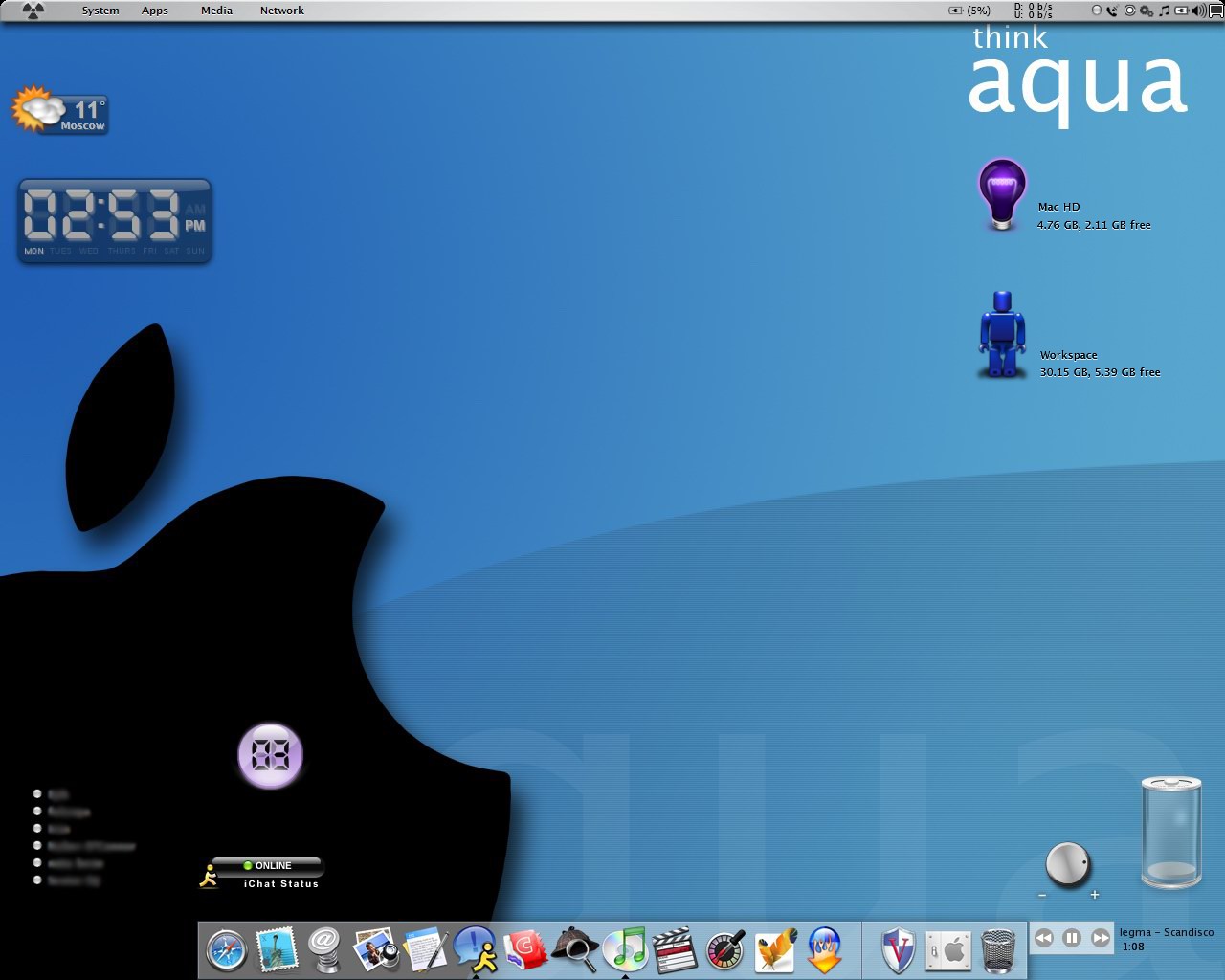Launch TextEdit notepad with pen icon
1225x980 pixels.
(425, 950)
